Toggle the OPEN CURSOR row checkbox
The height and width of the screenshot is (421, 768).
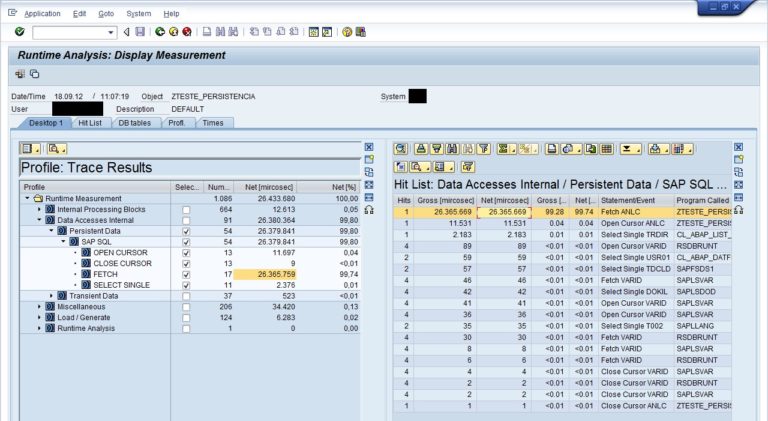point(186,252)
